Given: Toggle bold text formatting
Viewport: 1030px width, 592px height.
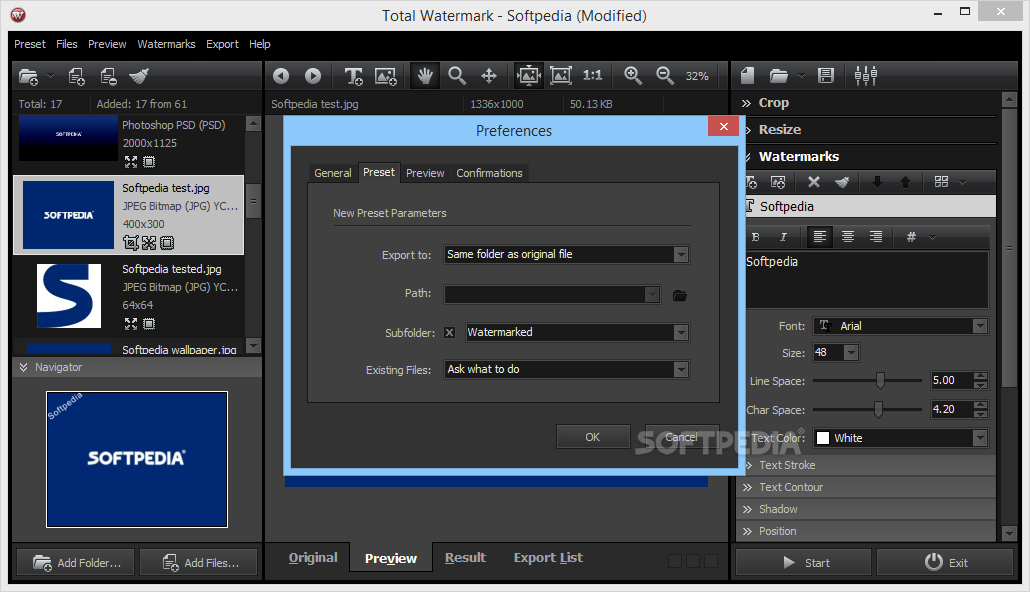Looking at the screenshot, I should [x=755, y=237].
